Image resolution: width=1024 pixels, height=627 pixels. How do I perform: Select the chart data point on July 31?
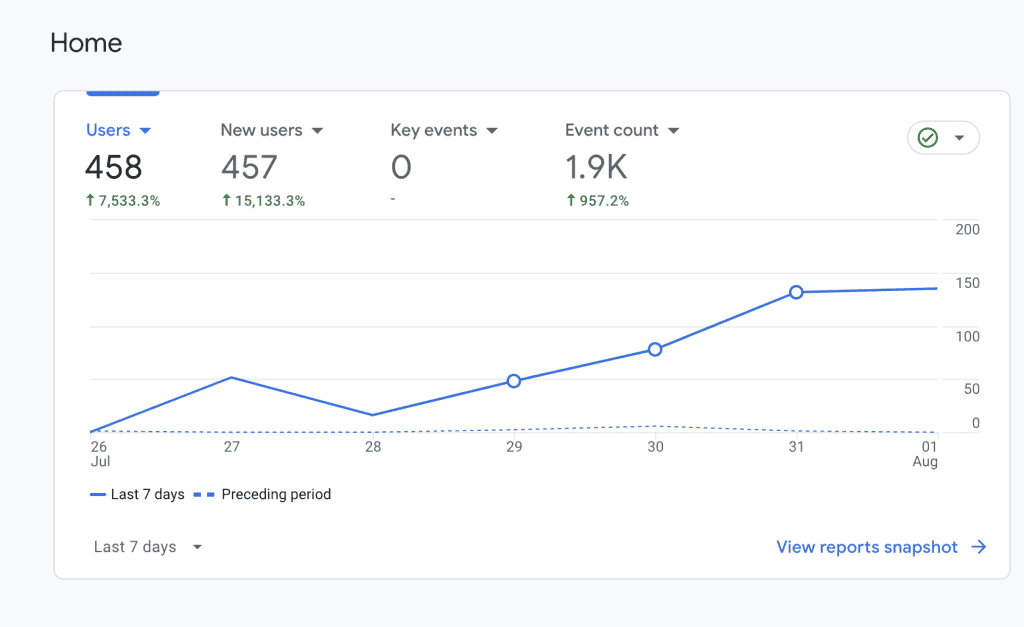click(x=796, y=292)
